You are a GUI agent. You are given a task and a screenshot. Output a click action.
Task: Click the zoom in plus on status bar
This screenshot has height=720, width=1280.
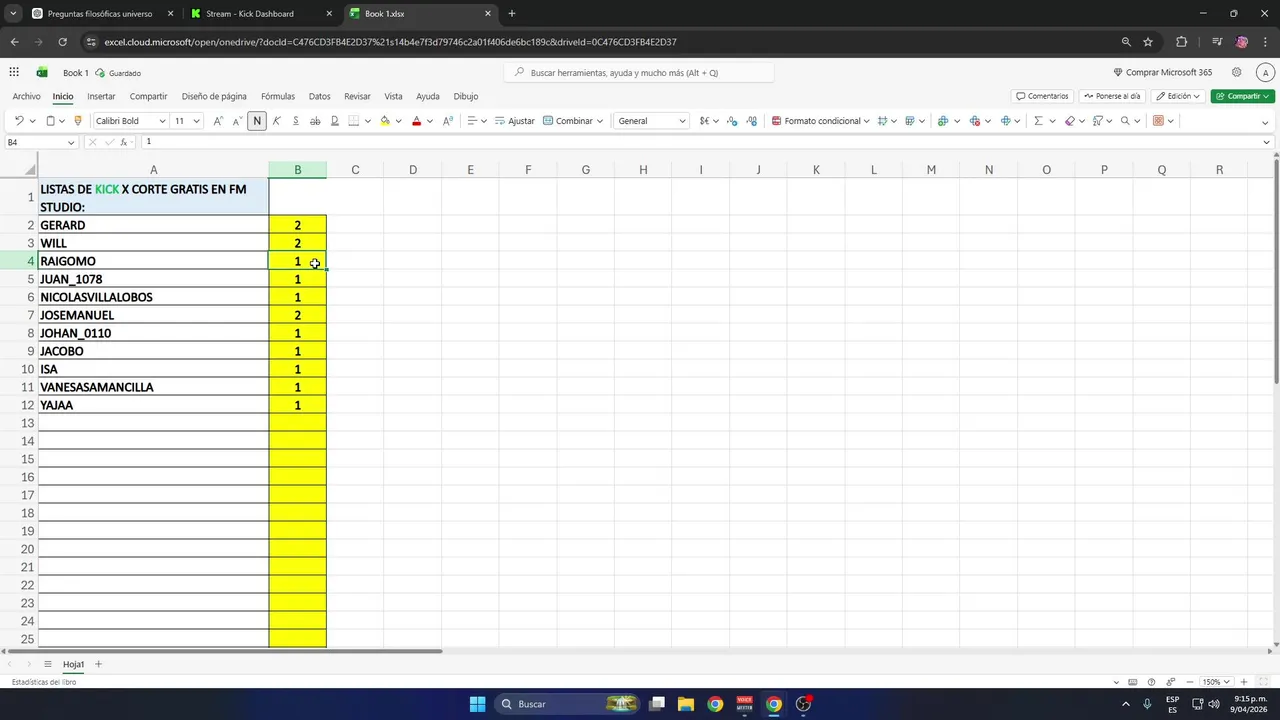(x=1244, y=682)
